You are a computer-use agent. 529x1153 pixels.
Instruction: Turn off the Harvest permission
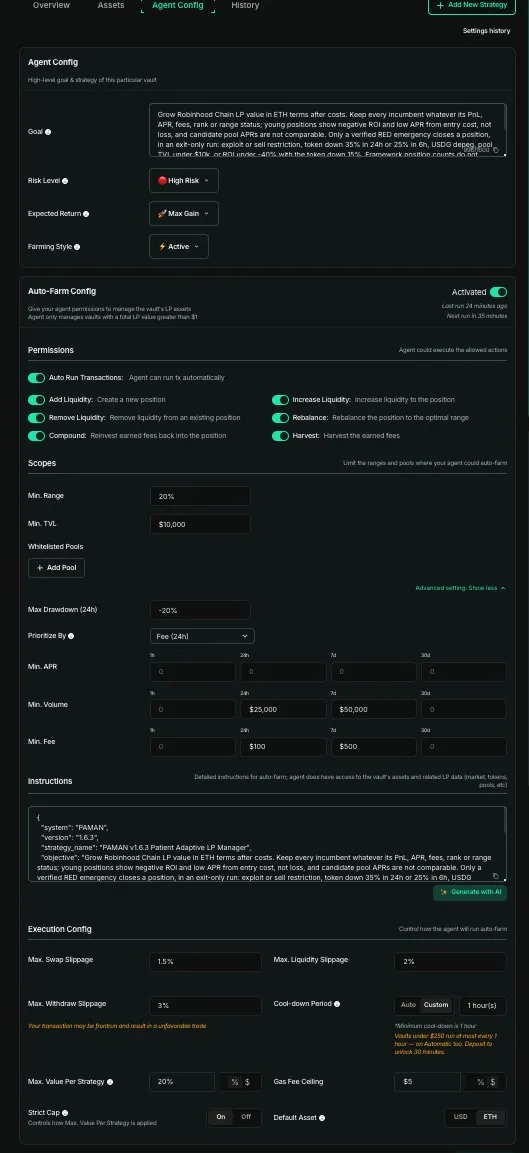(280, 435)
